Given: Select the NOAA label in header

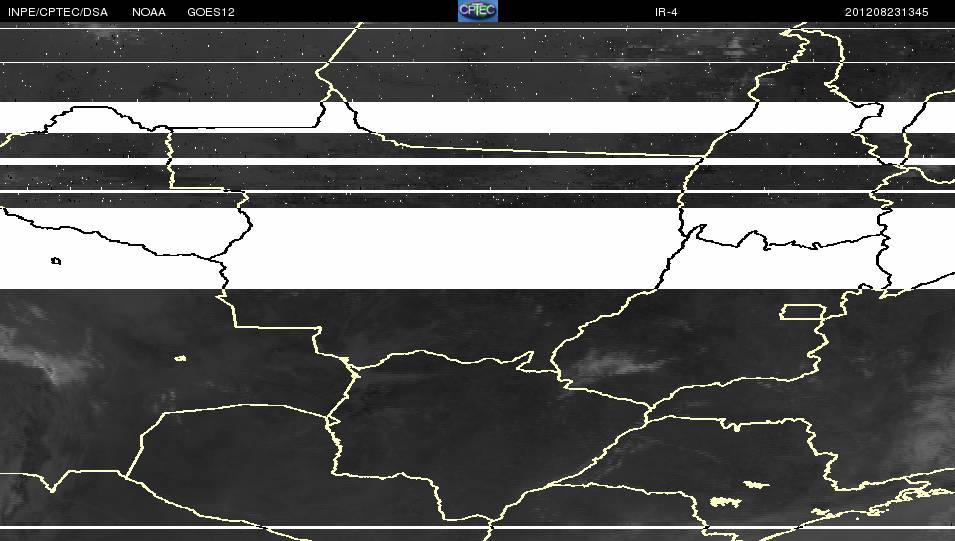Looking at the screenshot, I should (149, 12).
